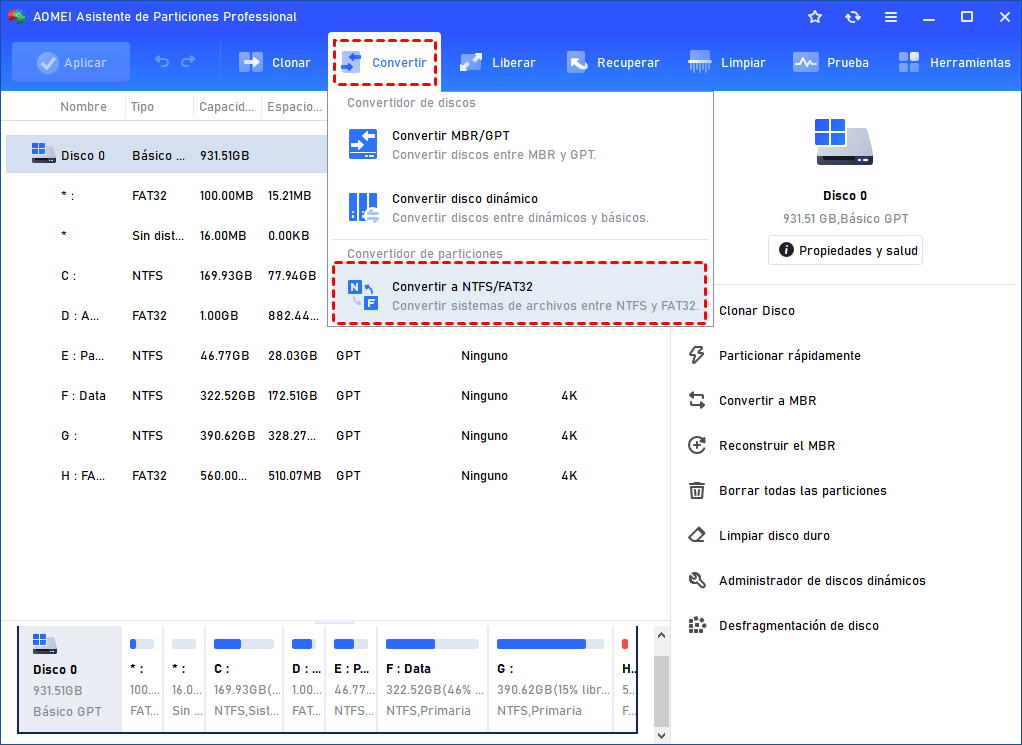Click the redo arrow icon
Image resolution: width=1022 pixels, height=745 pixels.
[188, 62]
